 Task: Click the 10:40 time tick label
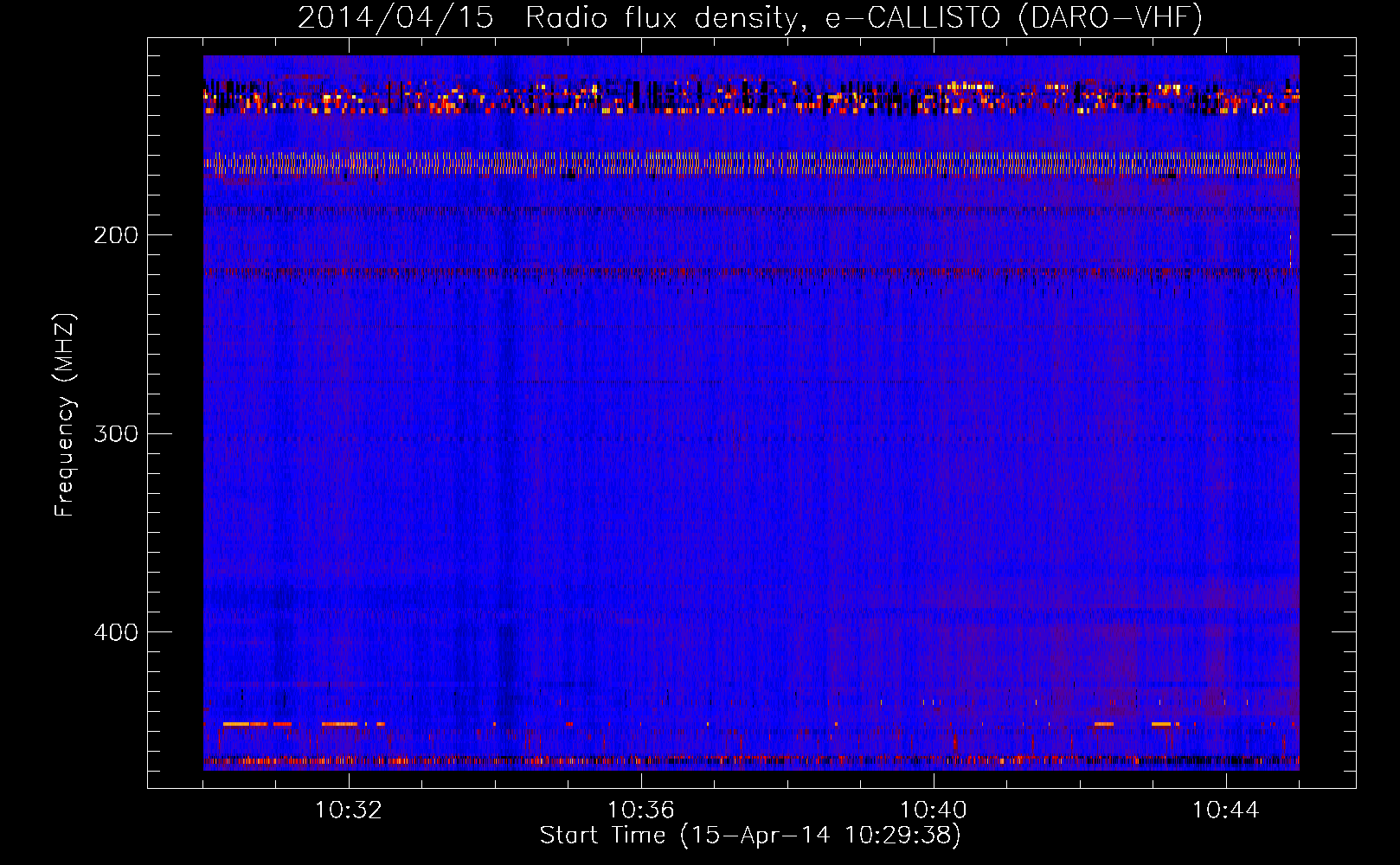pos(934,811)
